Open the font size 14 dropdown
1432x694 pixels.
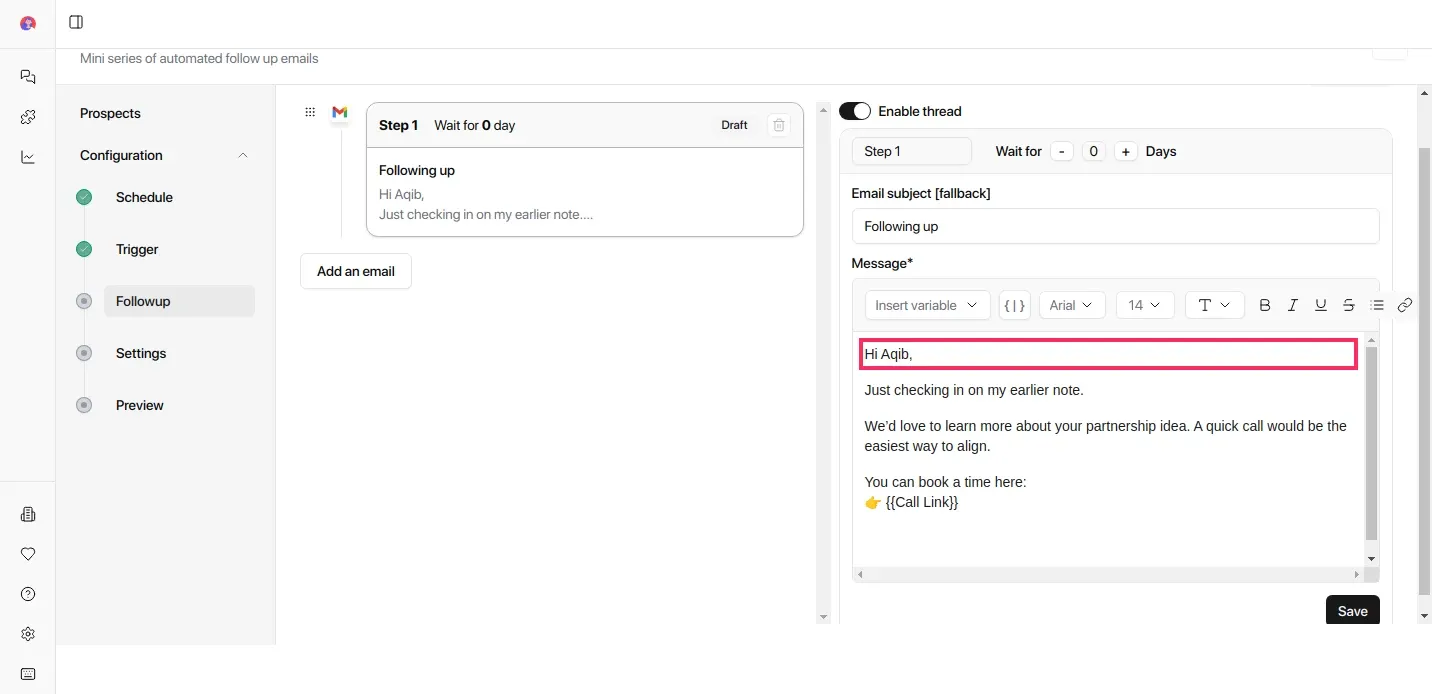coord(1144,305)
